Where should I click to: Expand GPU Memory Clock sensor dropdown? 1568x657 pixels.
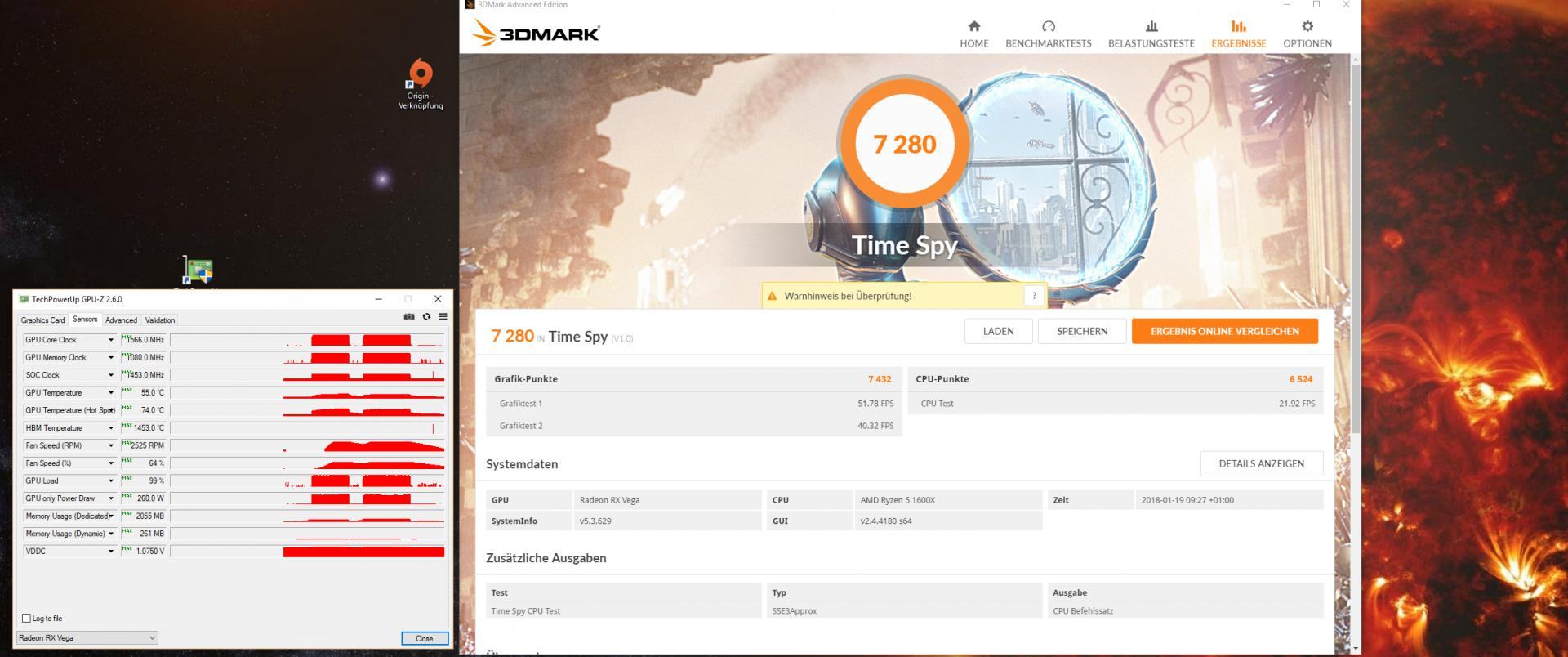(x=111, y=358)
